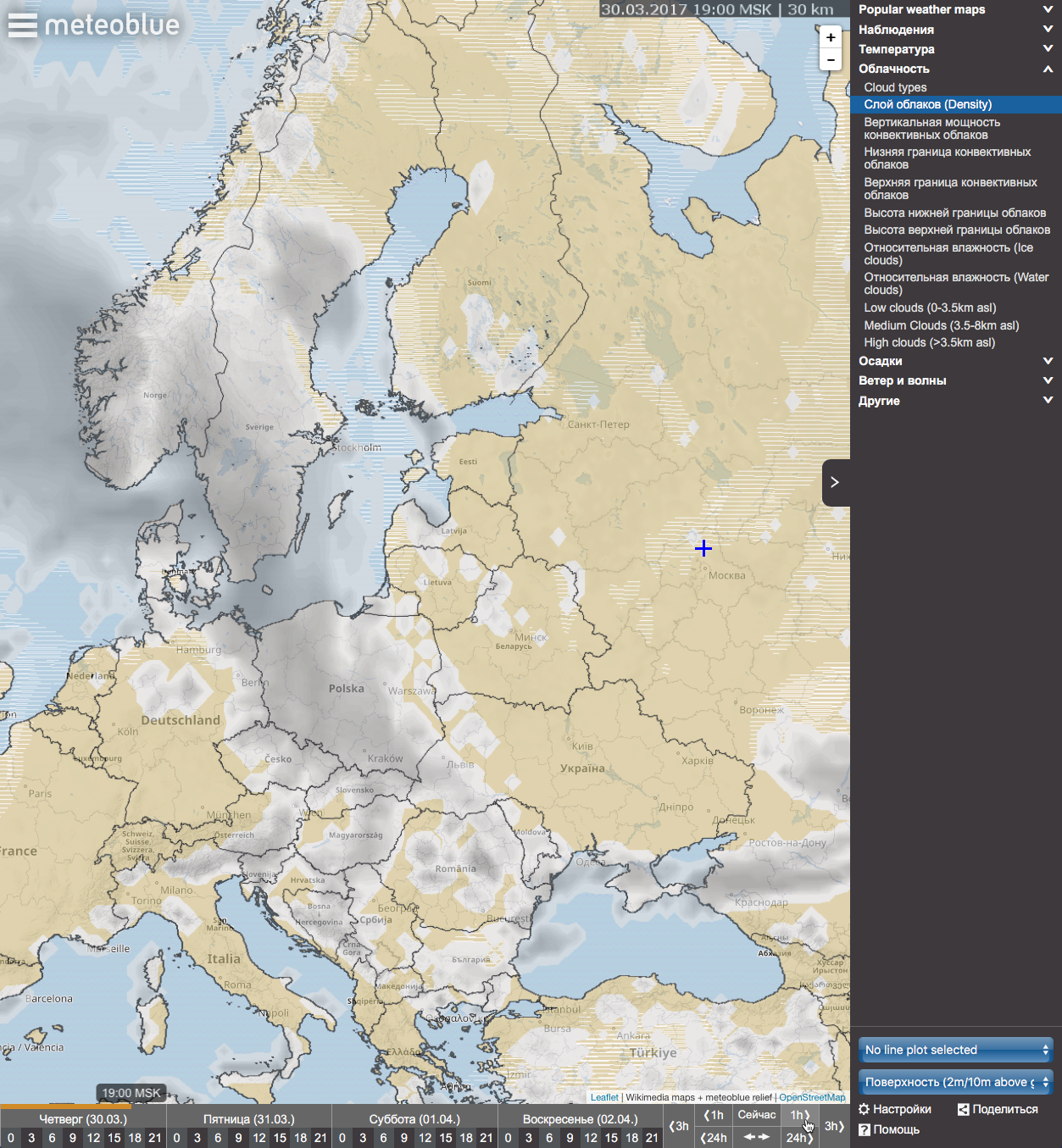Select hour 6 on Суббота (01.04.)
1062x1148 pixels.
click(383, 1138)
